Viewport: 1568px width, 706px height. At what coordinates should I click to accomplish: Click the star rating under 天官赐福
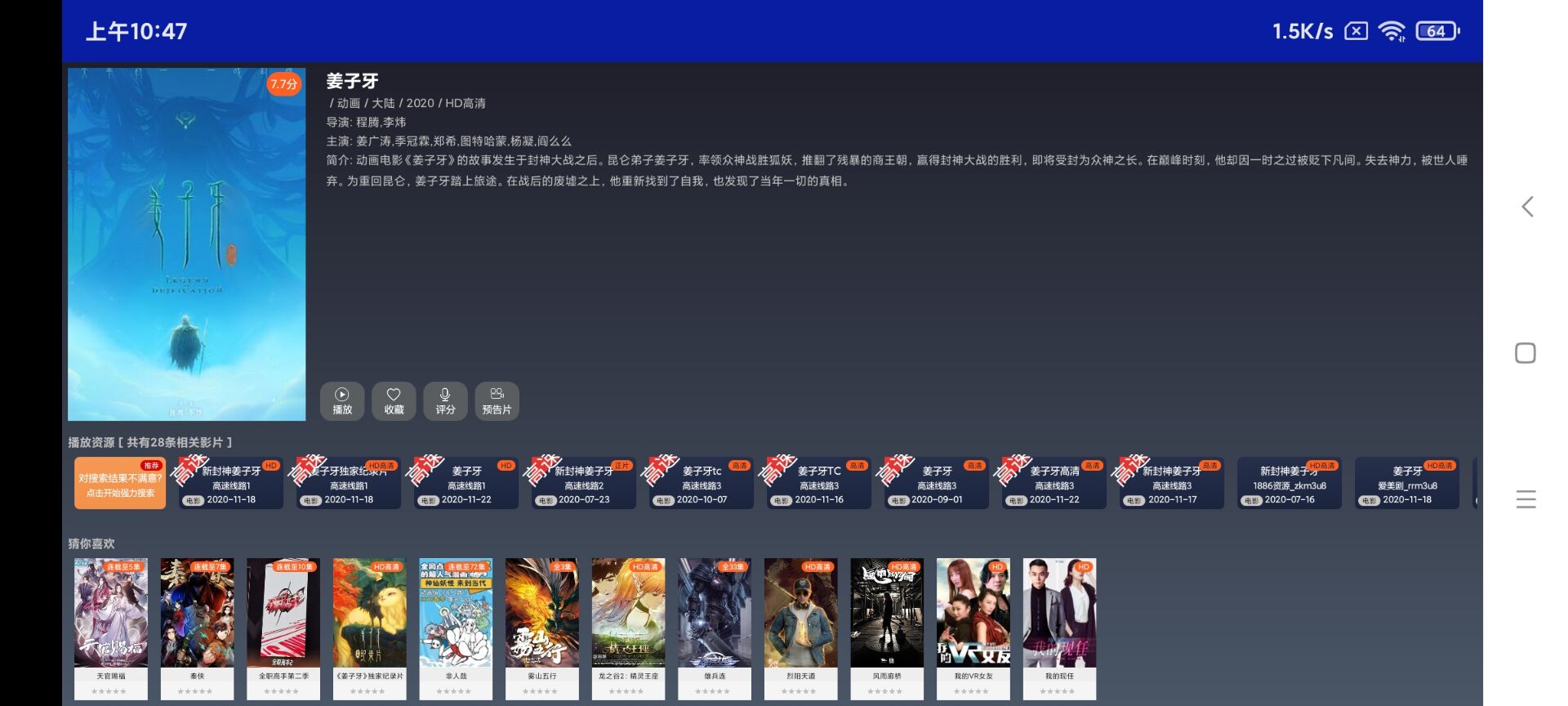pos(109,691)
